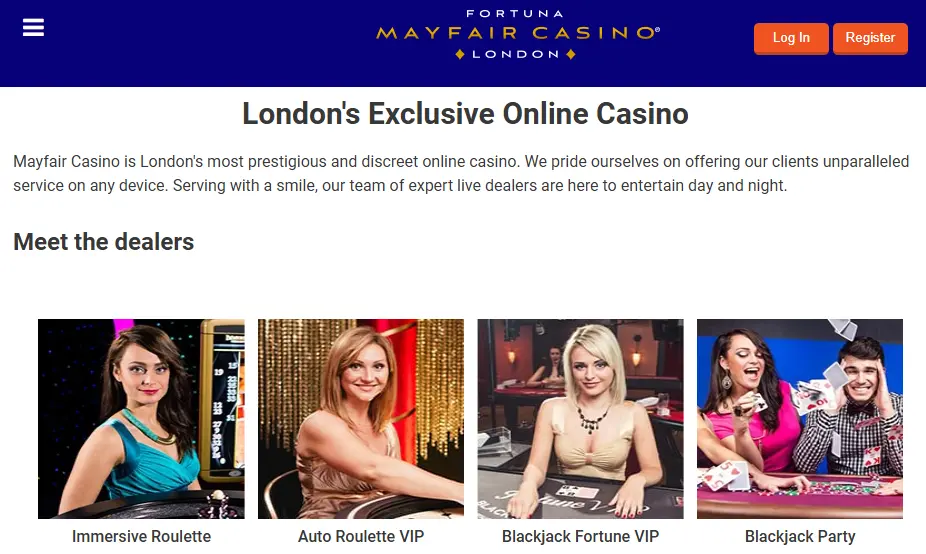The width and height of the screenshot is (926, 554).
Task: Open the Auto Roulette VIP dealer photo
Action: tap(361, 419)
